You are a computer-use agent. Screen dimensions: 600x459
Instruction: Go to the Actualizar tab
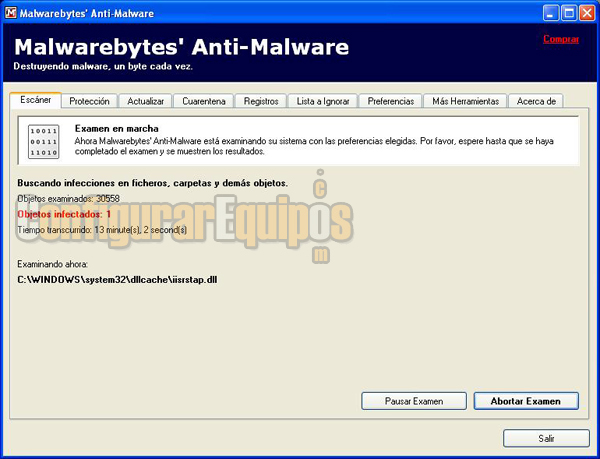[x=145, y=101]
